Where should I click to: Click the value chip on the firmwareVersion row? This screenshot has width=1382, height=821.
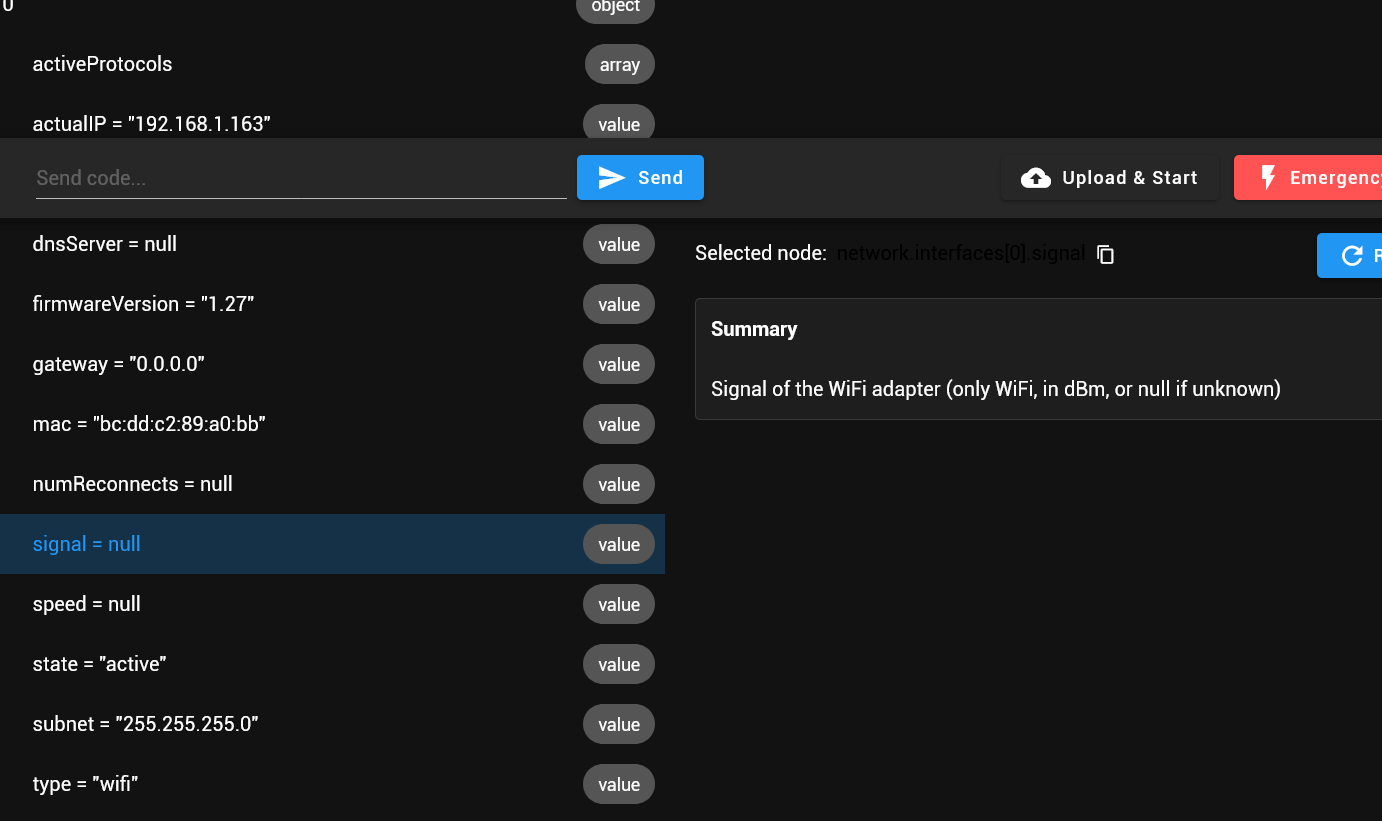point(619,304)
